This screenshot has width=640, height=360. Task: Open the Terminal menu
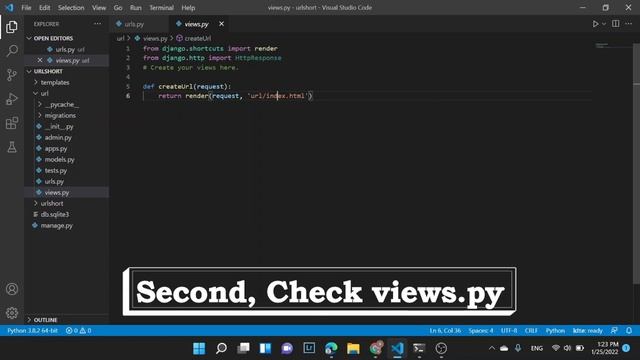pos(161,8)
